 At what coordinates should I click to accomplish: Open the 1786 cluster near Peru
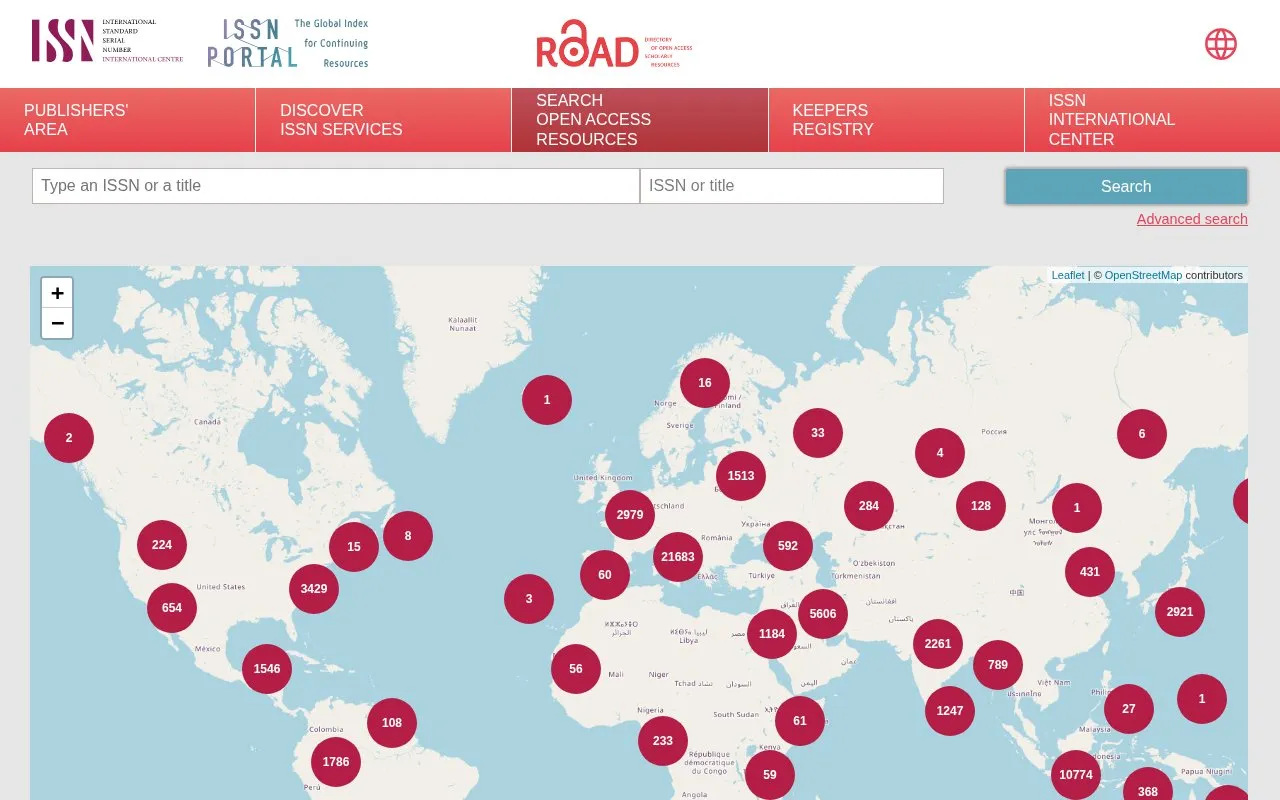[x=336, y=762]
